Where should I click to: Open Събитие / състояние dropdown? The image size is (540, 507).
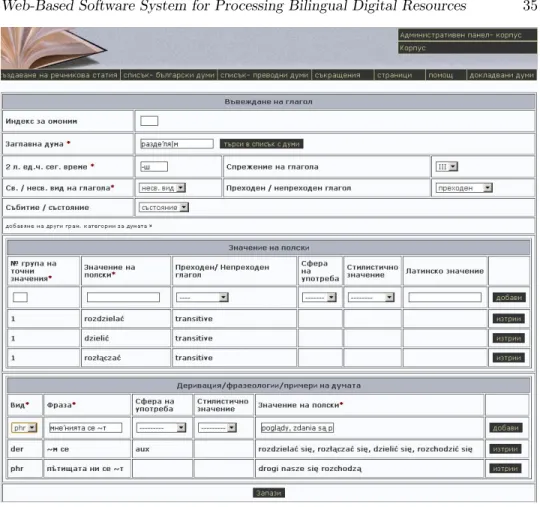[164, 208]
